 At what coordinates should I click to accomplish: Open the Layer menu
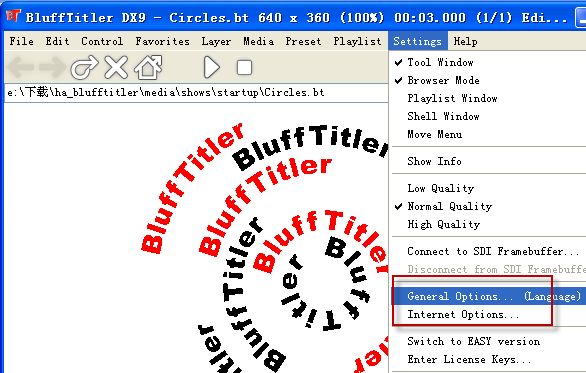[216, 41]
